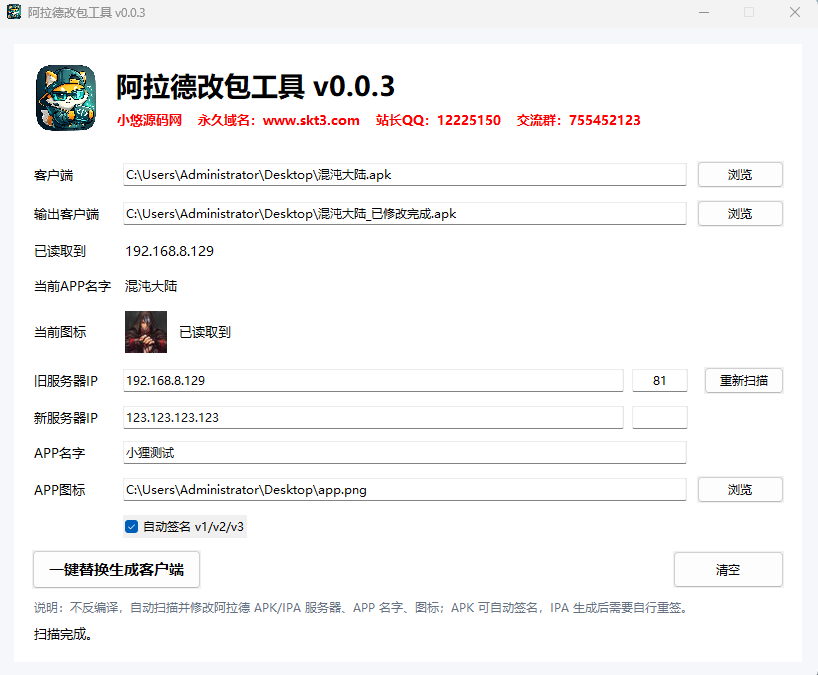Click the www.skt3.com domain text
Screen dimensions: 818x675
click(311, 120)
